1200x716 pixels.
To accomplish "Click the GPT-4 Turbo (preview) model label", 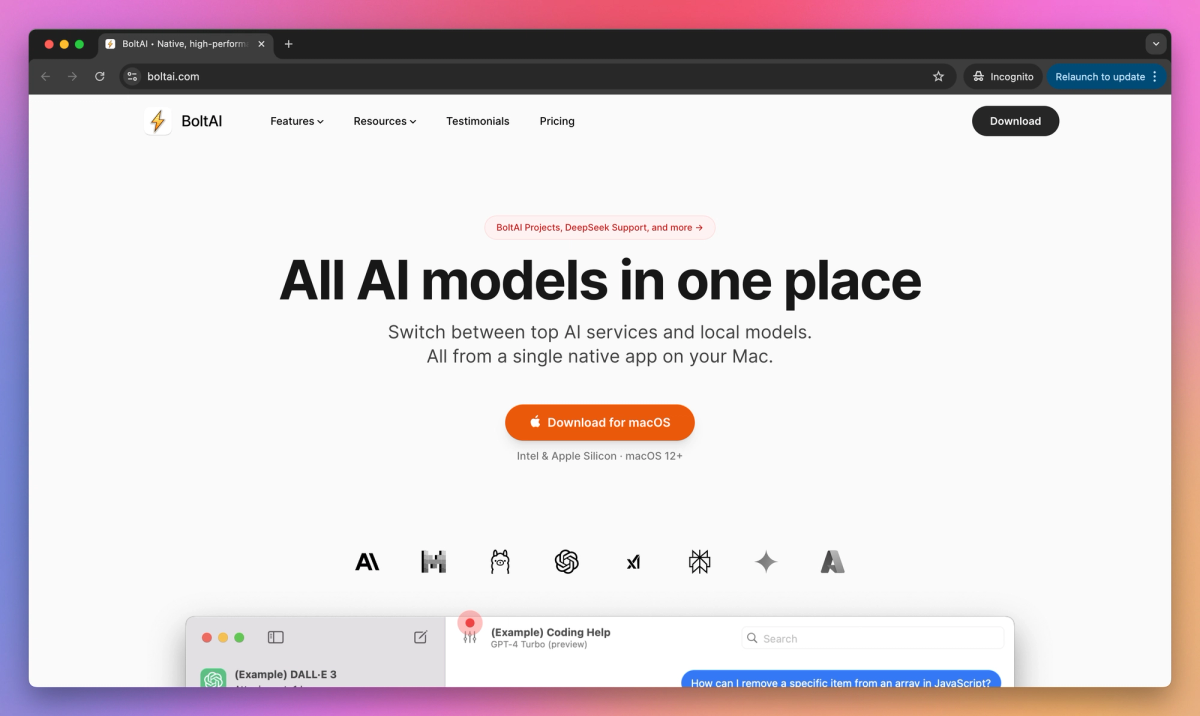I will pyautogui.click(x=539, y=645).
